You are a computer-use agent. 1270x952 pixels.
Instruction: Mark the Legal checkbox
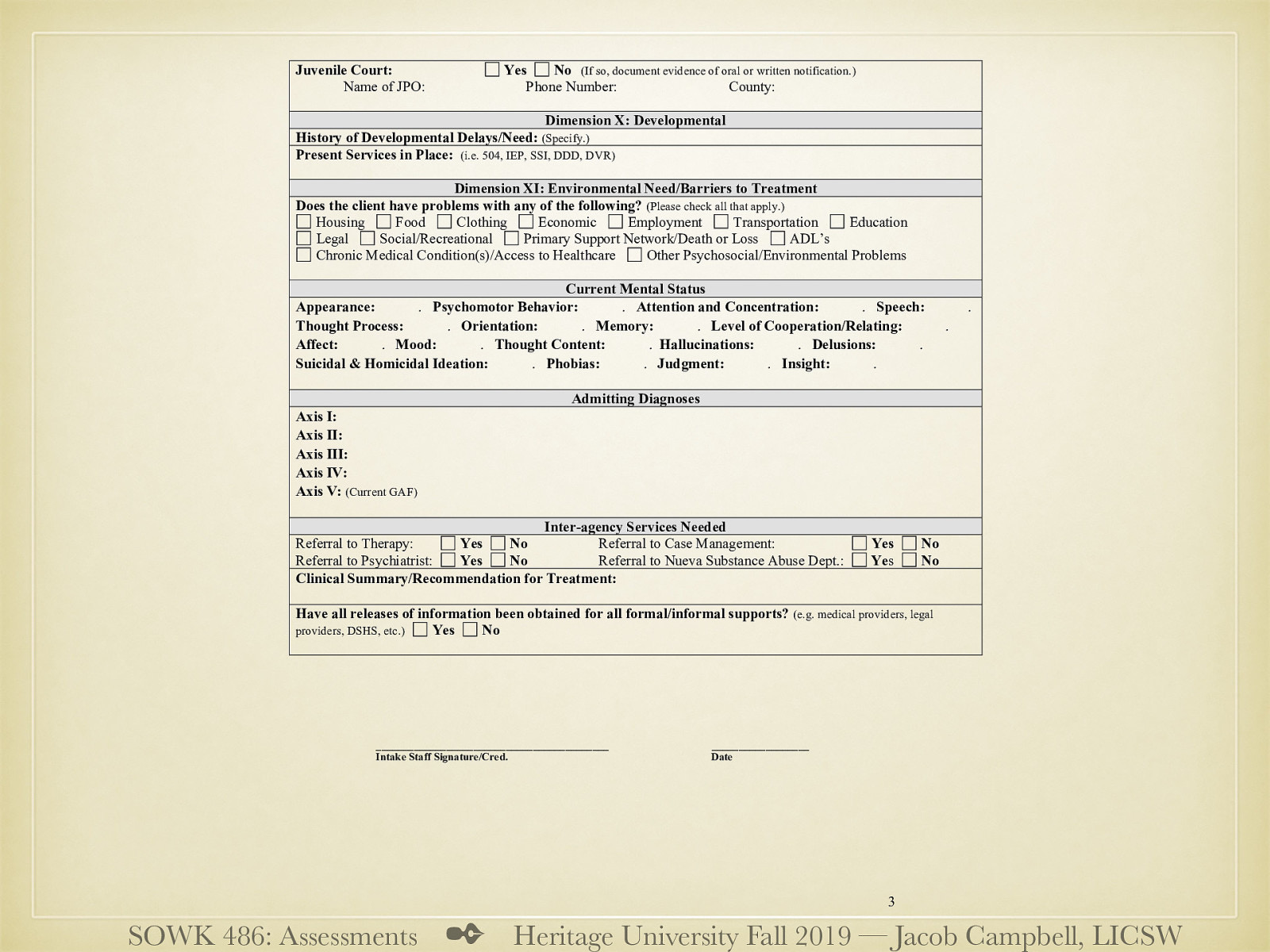coord(304,239)
